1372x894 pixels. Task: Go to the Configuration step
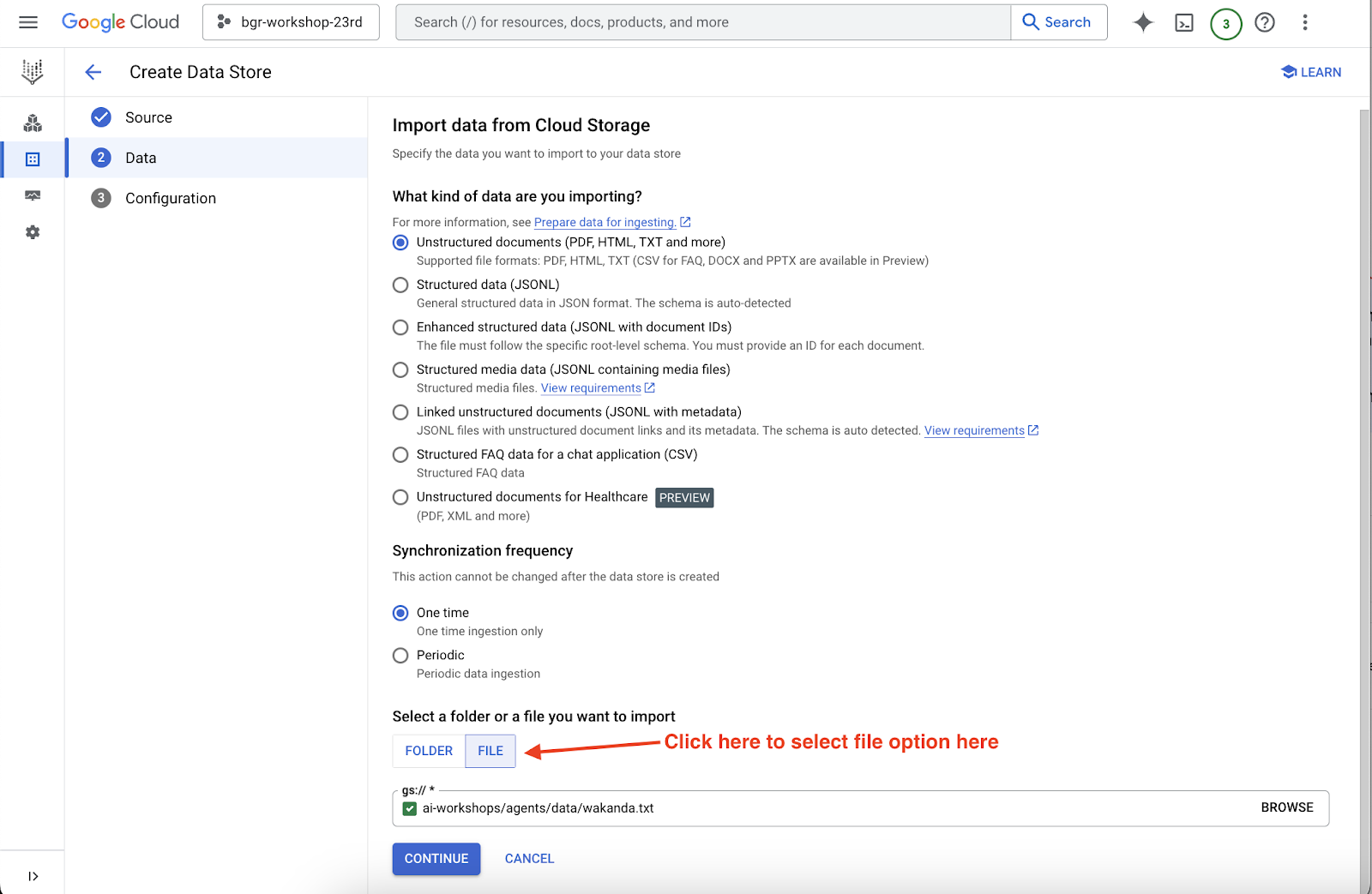click(170, 198)
